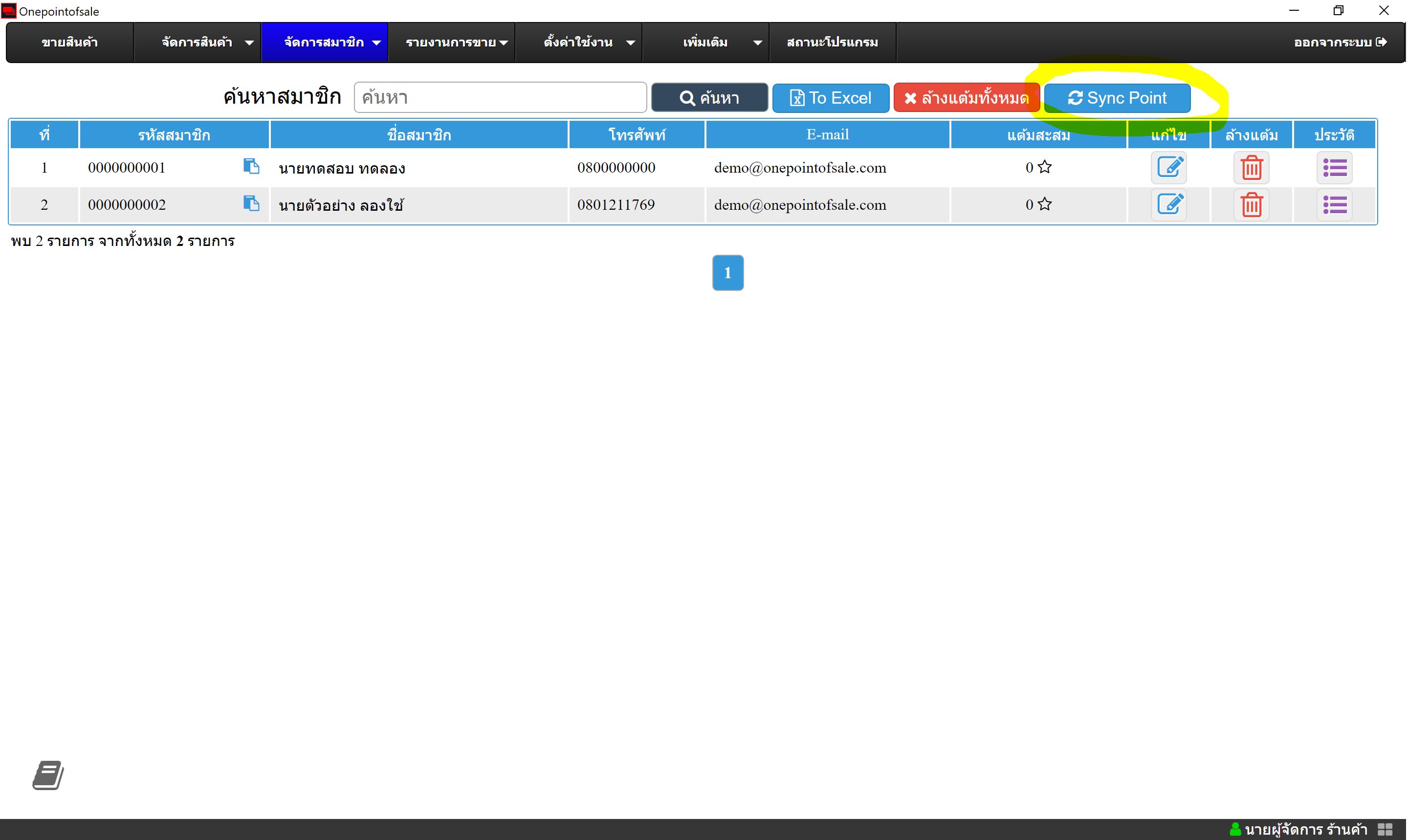Export member list To Excel
Screen dimensions: 1408x840
pos(830,98)
